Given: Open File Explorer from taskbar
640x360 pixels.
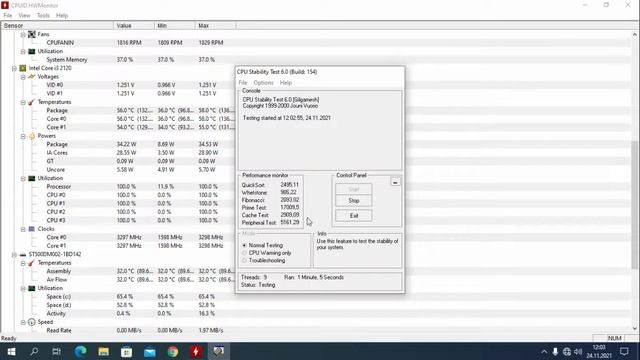Looking at the screenshot, I should click(x=103, y=351).
